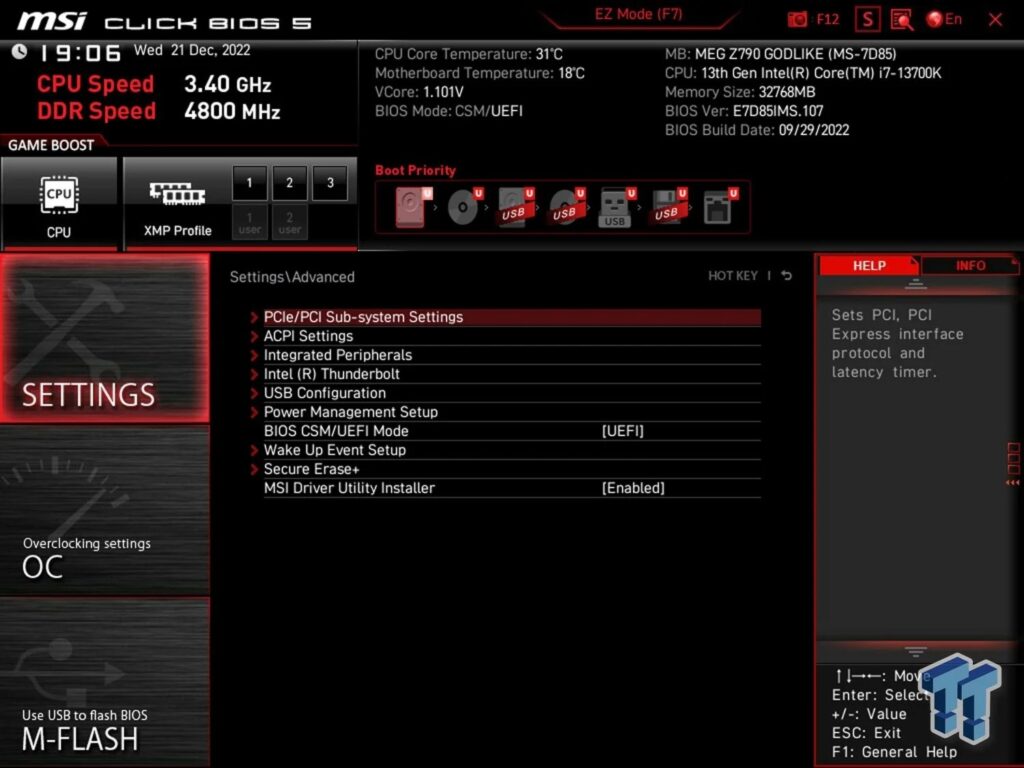This screenshot has width=1024, height=768.
Task: Select the network boot device icon
Action: (x=720, y=207)
